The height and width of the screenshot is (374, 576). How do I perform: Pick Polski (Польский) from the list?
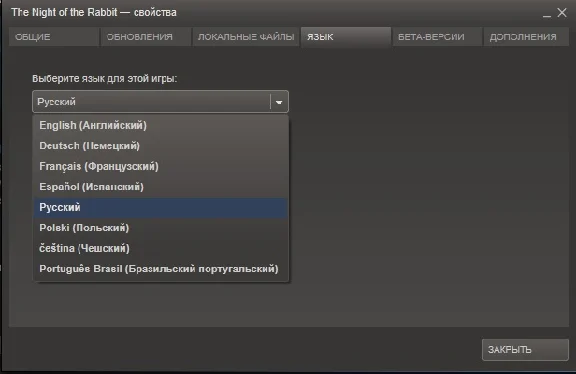(x=160, y=228)
